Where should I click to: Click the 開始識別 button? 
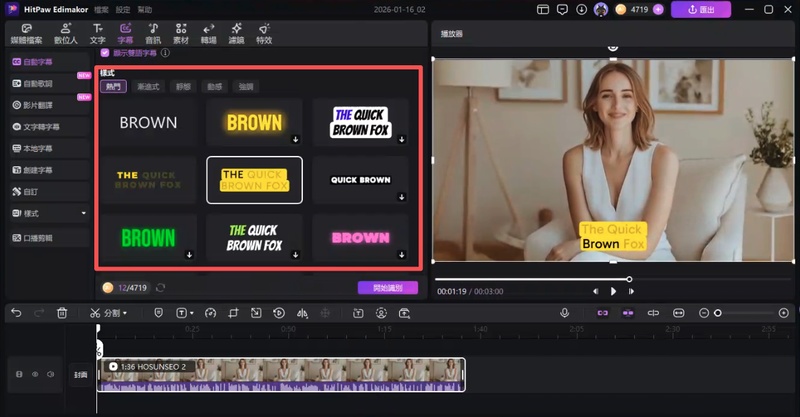pyautogui.click(x=387, y=288)
